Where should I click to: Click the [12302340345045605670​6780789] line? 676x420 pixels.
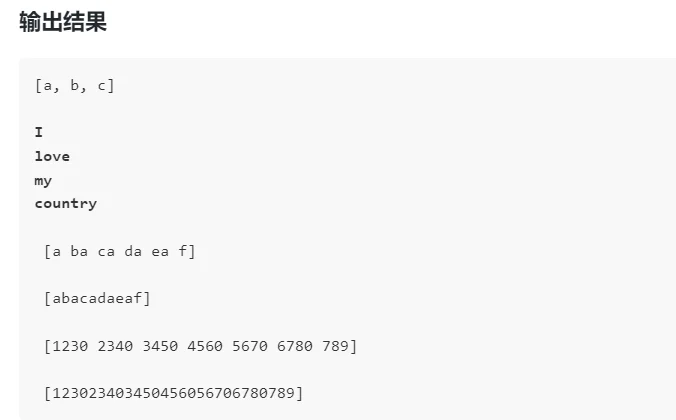(x=173, y=393)
